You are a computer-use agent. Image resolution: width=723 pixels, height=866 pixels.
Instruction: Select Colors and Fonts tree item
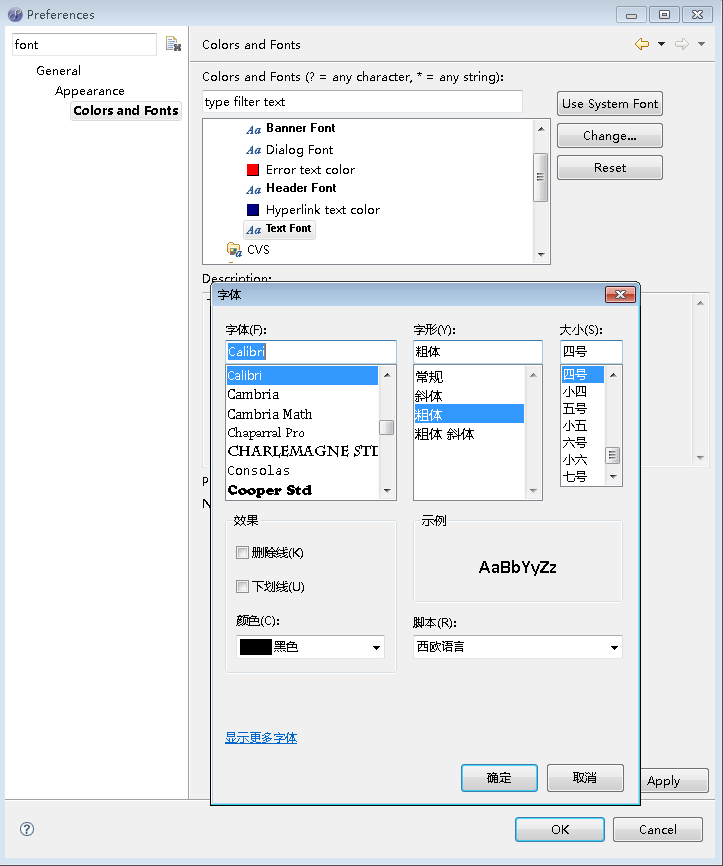click(x=126, y=110)
